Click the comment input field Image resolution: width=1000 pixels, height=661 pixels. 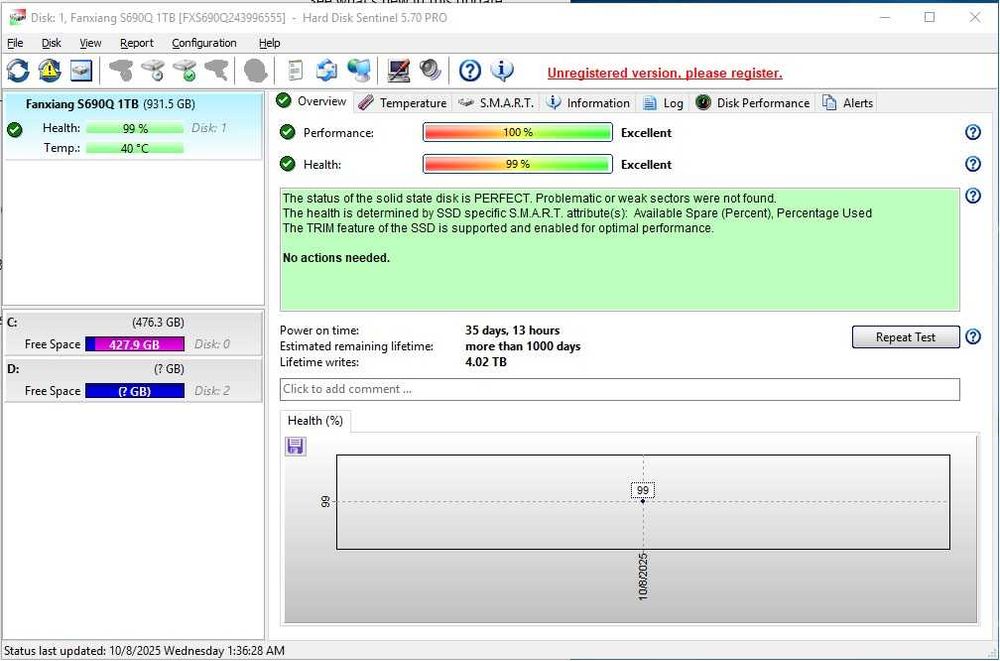click(619, 389)
